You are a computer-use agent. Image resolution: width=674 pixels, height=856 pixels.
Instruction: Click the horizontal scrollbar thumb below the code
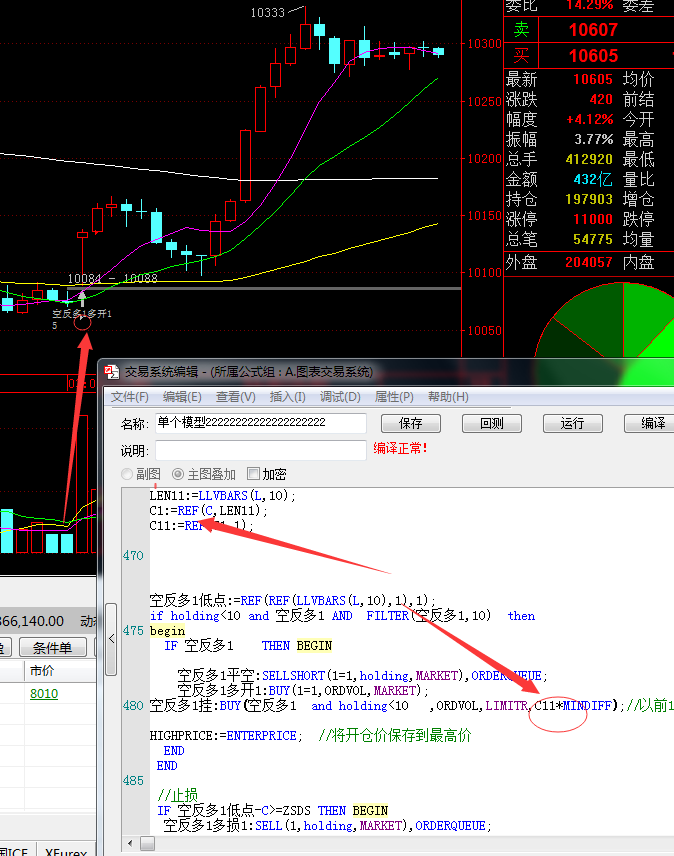tap(147, 843)
